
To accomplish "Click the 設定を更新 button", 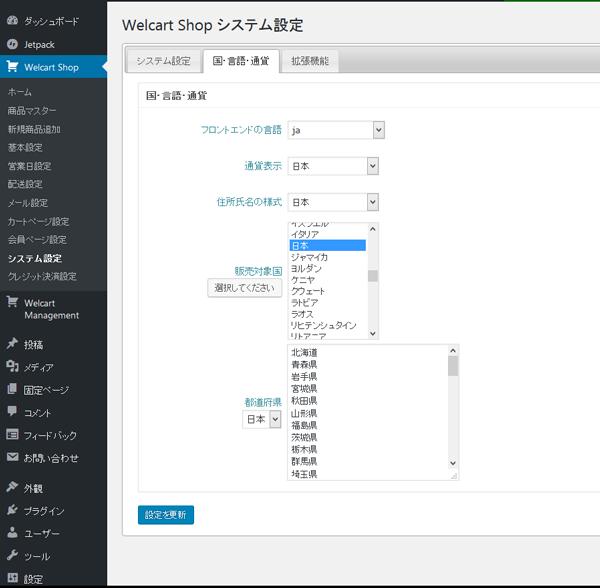I will pyautogui.click(x=166, y=515).
